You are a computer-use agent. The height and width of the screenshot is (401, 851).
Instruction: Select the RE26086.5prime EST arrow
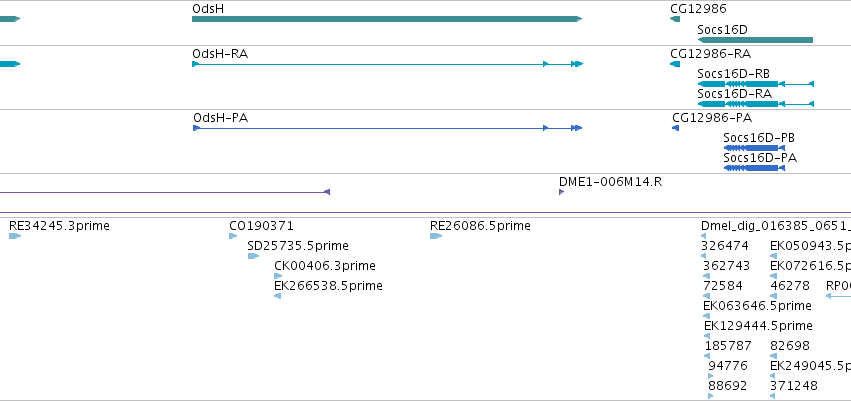tap(436, 236)
